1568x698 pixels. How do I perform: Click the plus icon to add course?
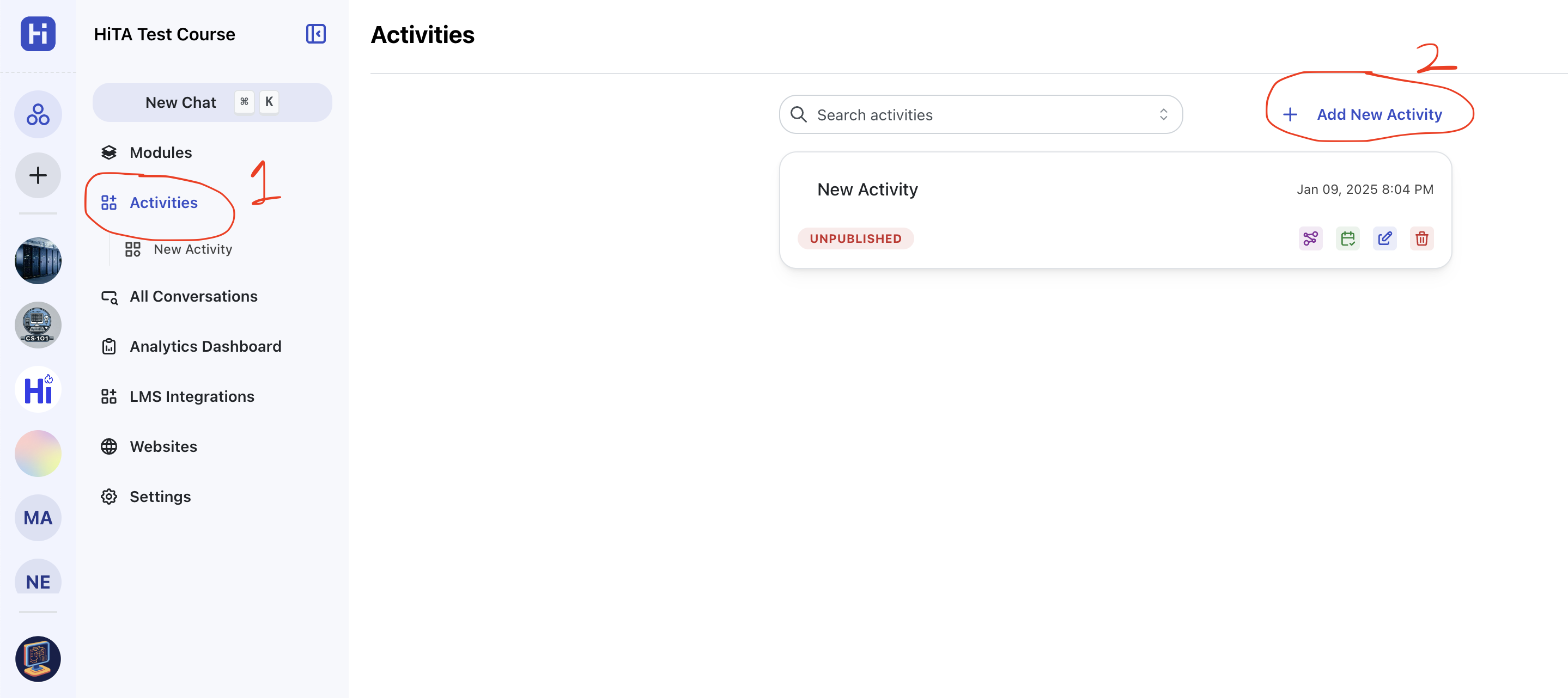point(38,175)
